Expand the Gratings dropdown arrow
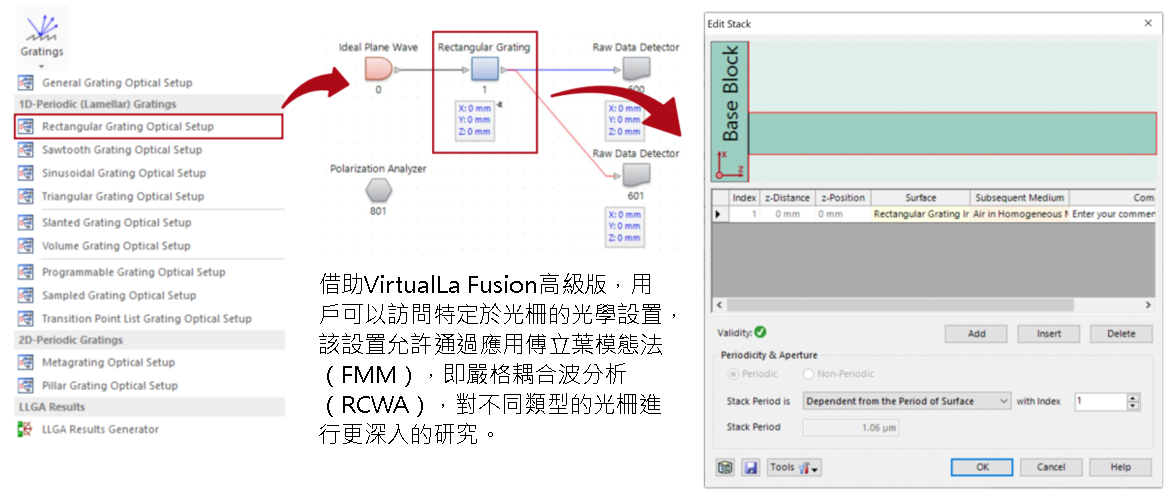This screenshot has height=494, width=1171. pos(41,66)
